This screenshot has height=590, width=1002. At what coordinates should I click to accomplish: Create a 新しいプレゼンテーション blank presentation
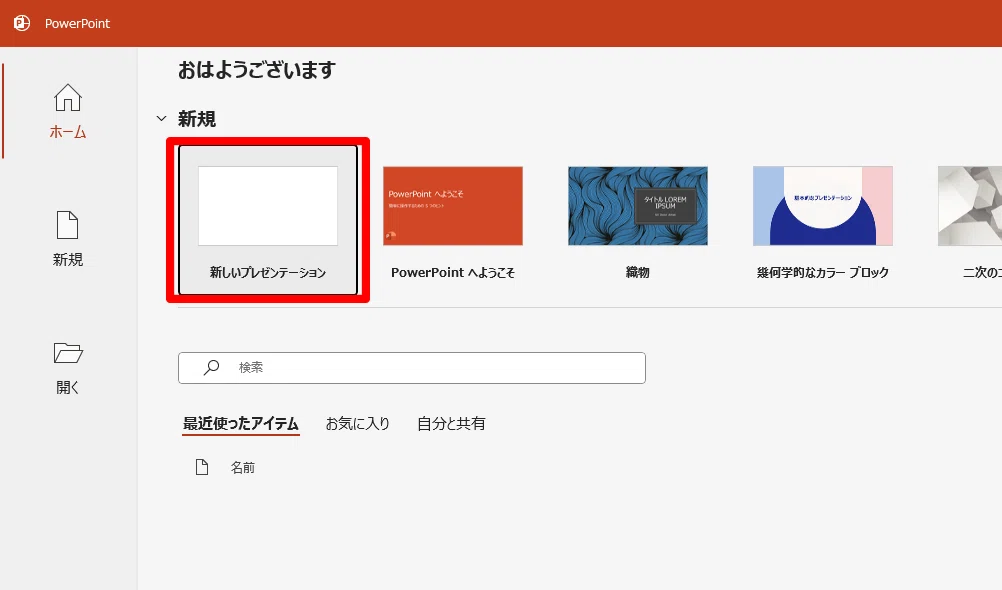(268, 220)
